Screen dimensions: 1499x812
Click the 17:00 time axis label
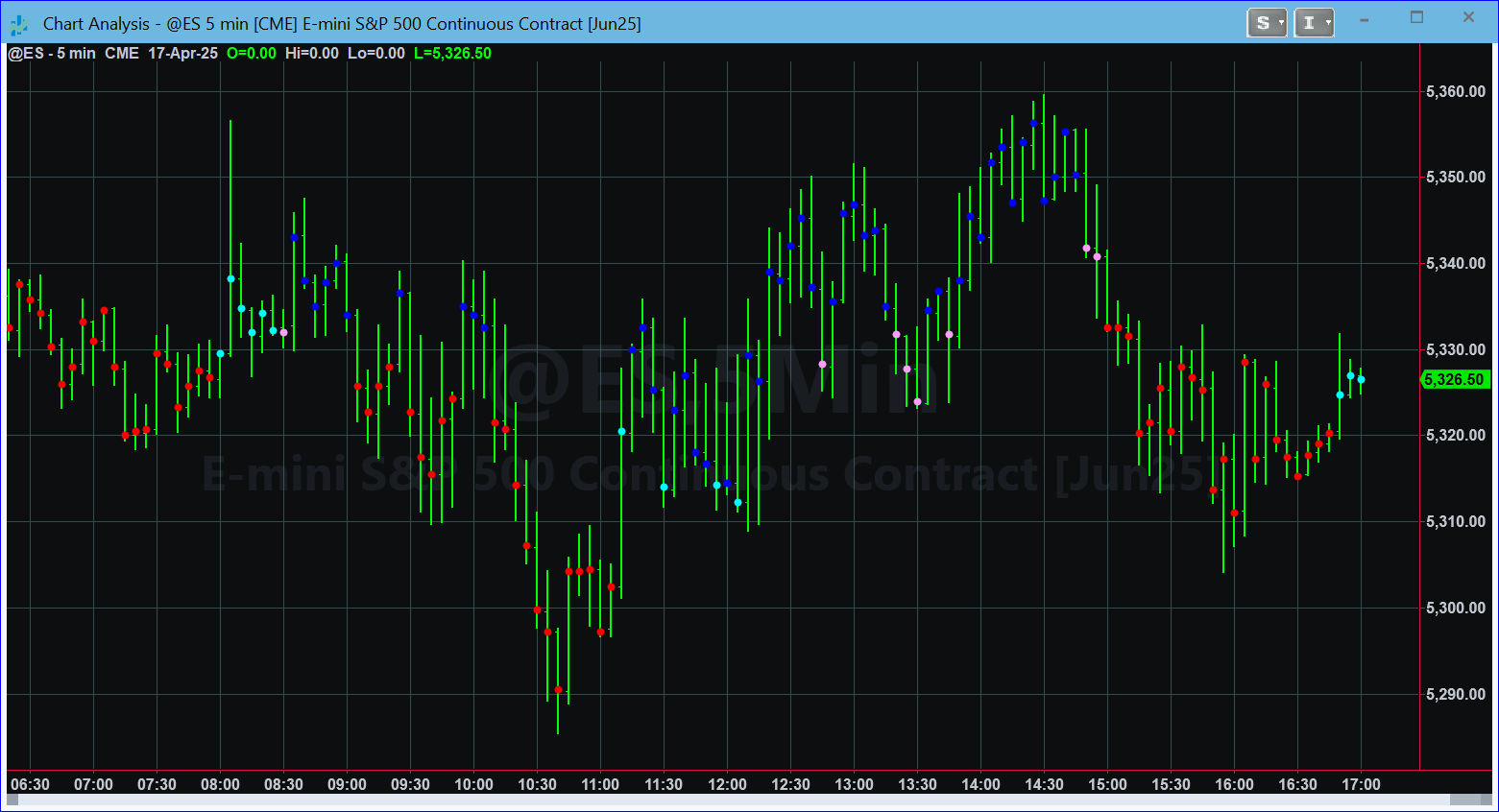[1361, 784]
